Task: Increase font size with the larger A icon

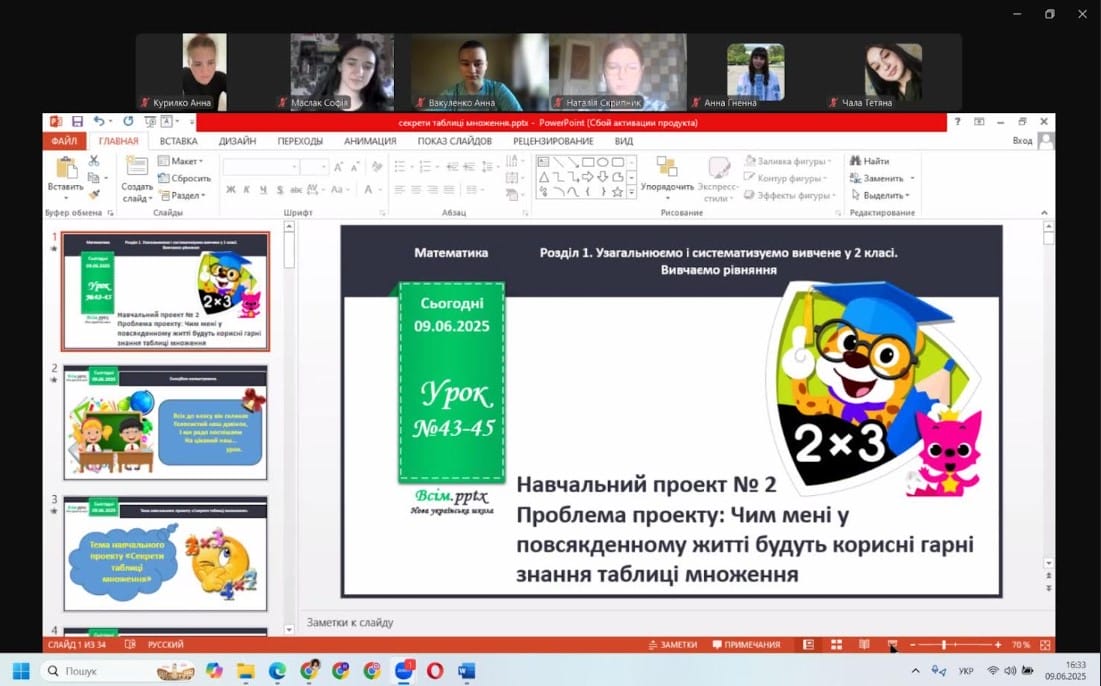Action: pos(338,167)
